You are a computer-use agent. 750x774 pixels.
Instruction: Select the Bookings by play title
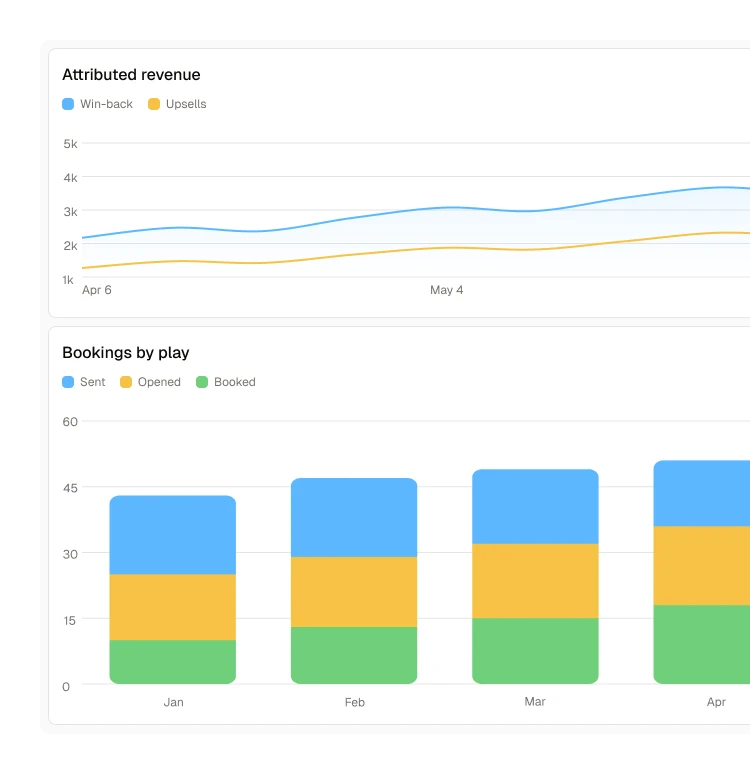pyautogui.click(x=126, y=352)
